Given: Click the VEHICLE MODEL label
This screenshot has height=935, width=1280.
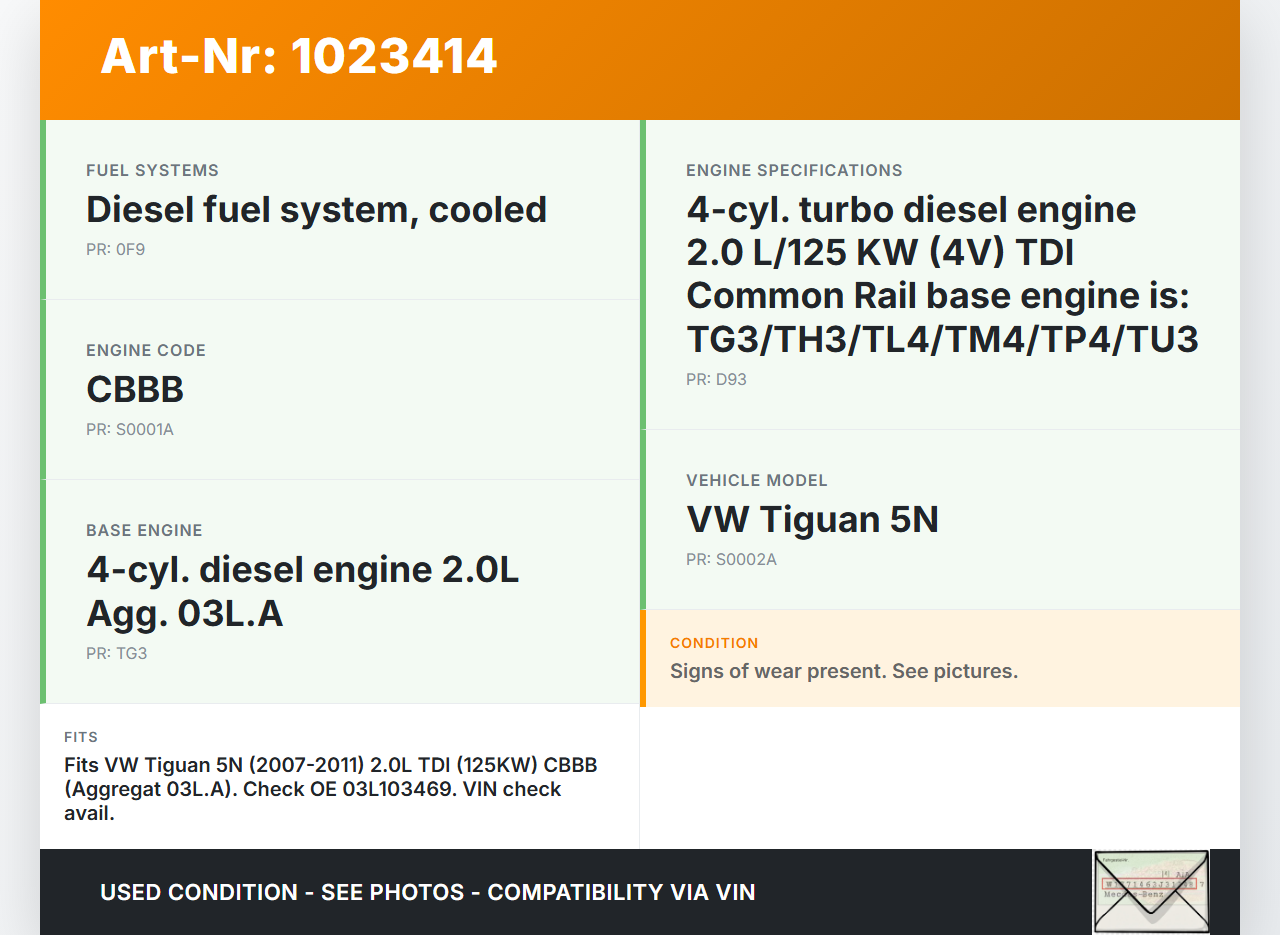Looking at the screenshot, I should click(756, 480).
